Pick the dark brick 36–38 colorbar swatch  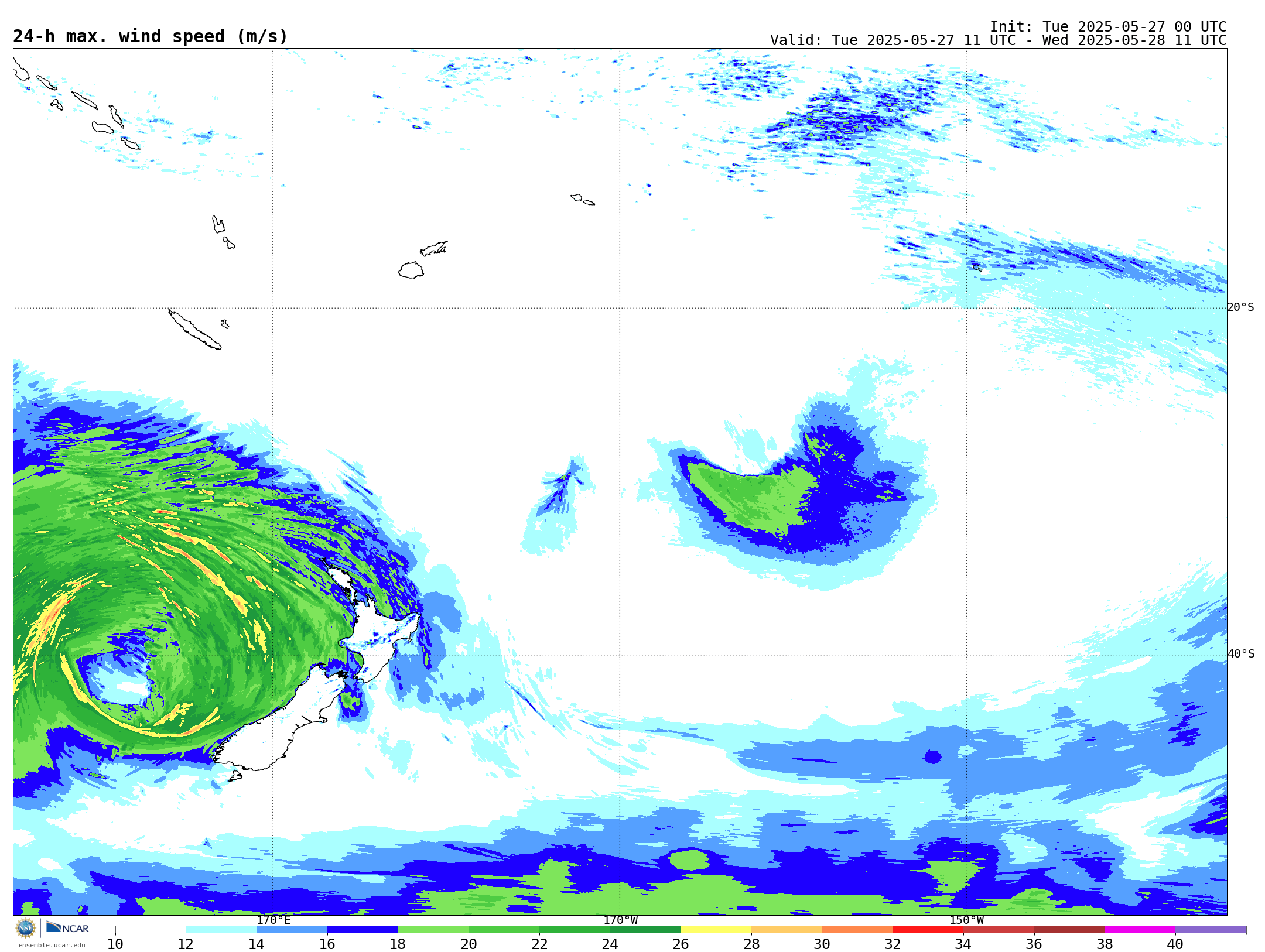[1069, 930]
